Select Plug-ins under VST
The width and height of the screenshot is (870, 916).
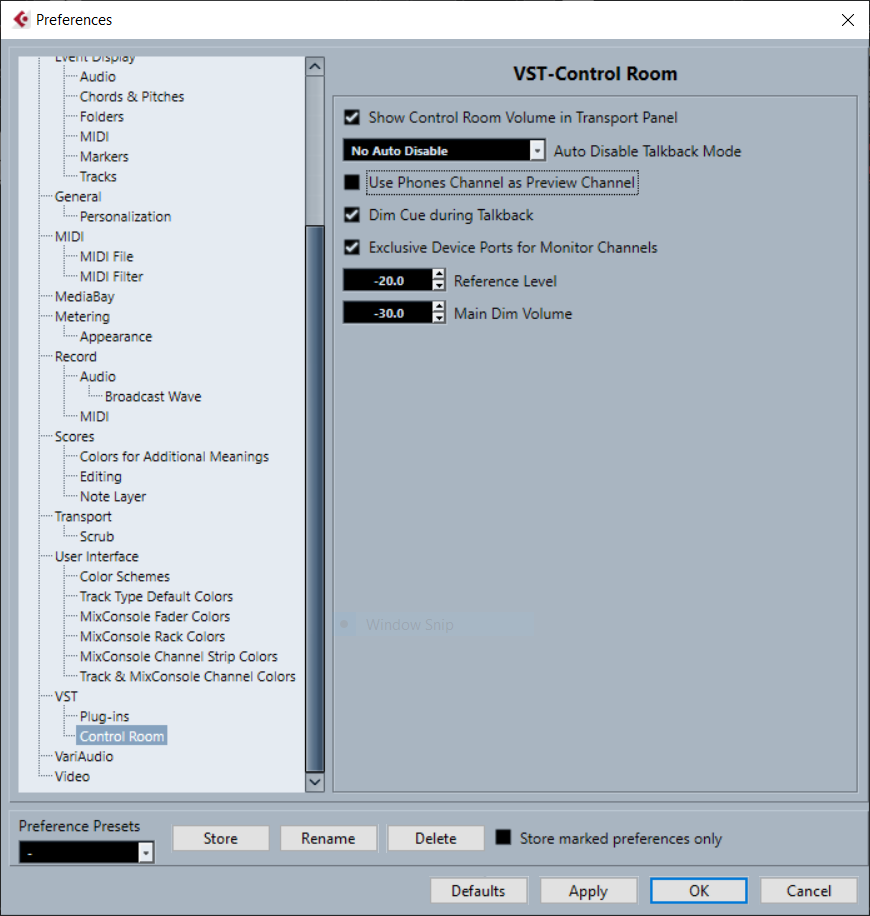point(105,716)
